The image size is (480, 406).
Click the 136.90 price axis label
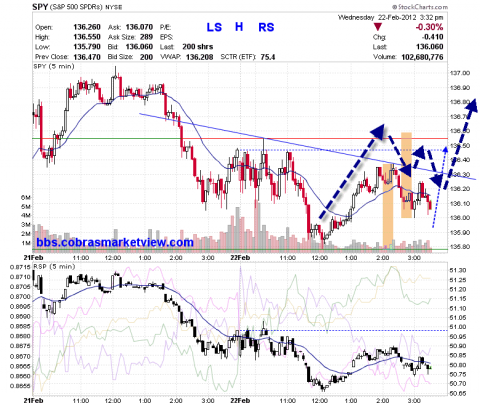460,88
